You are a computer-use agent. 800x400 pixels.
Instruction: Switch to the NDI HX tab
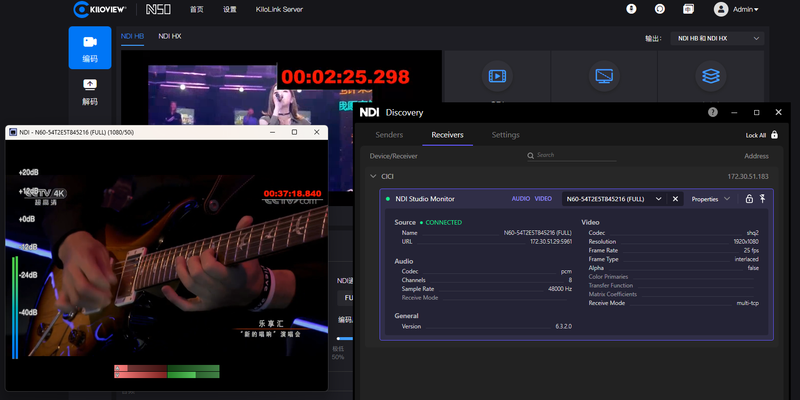point(169,36)
